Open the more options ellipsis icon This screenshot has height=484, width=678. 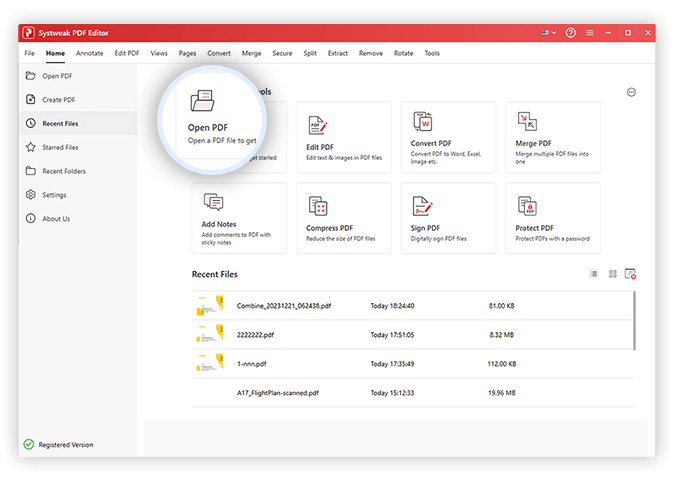[631, 92]
